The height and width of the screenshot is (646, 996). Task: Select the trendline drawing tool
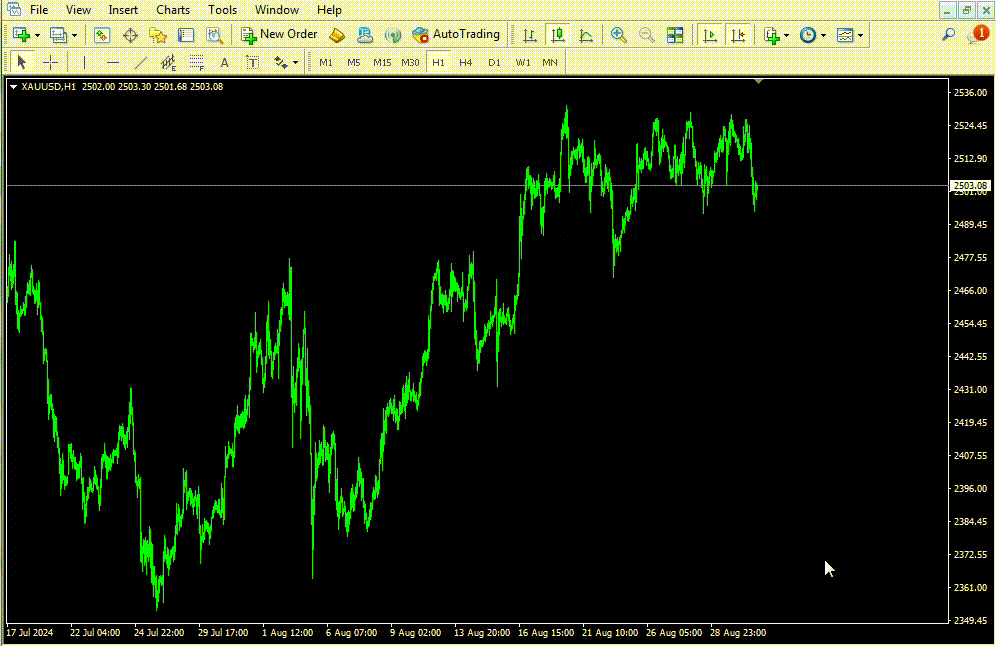tap(140, 62)
